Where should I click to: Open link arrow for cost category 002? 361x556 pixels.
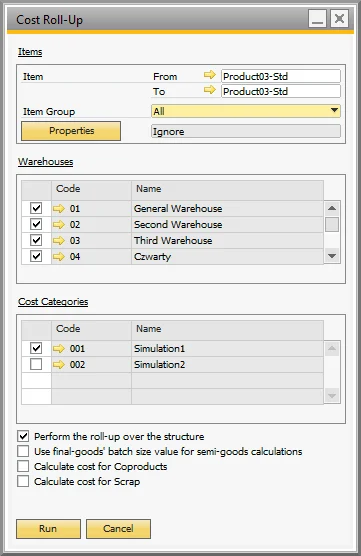pyautogui.click(x=59, y=365)
